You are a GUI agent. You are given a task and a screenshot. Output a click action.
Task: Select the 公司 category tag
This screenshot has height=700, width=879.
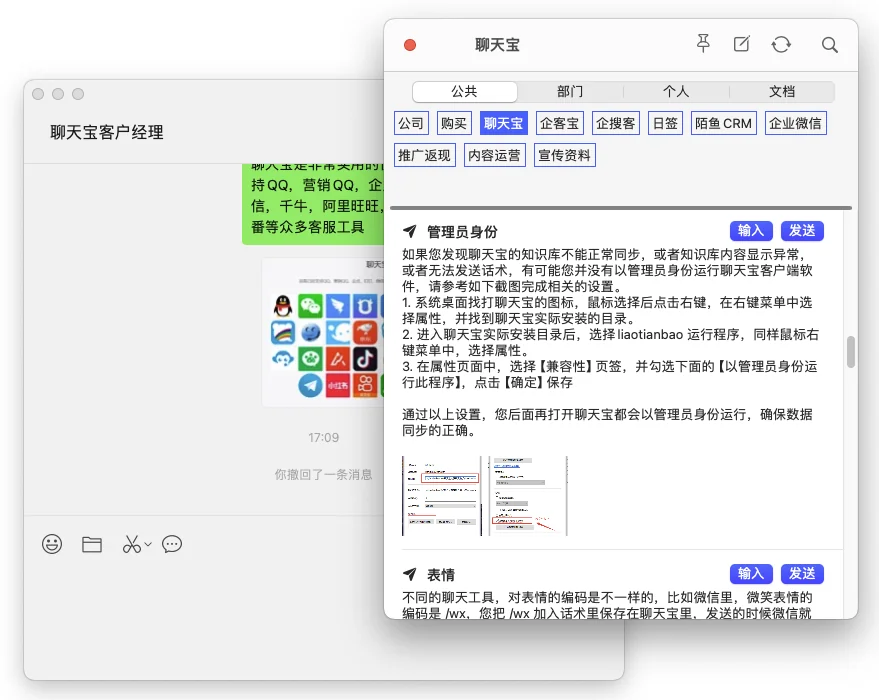(411, 123)
